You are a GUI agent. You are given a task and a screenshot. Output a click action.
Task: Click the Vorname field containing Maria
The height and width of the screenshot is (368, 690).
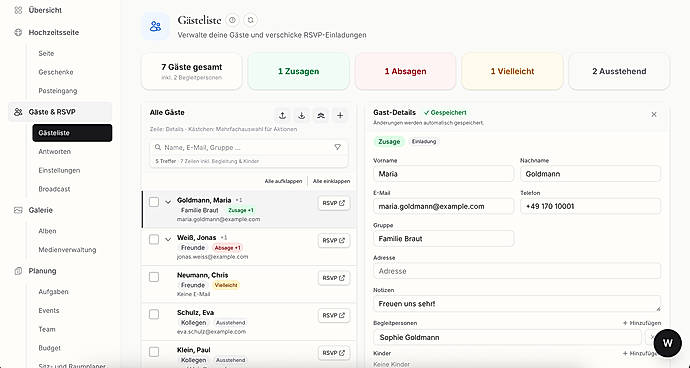pos(443,174)
